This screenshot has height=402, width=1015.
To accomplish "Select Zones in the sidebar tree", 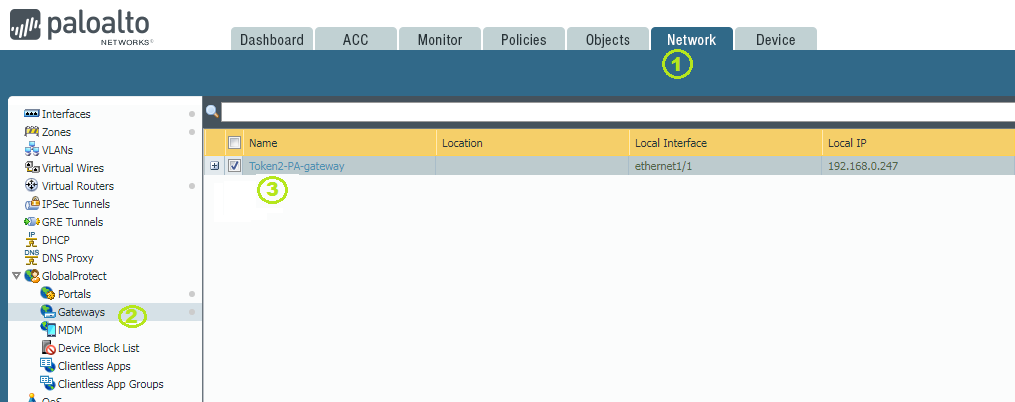I will tap(56, 132).
